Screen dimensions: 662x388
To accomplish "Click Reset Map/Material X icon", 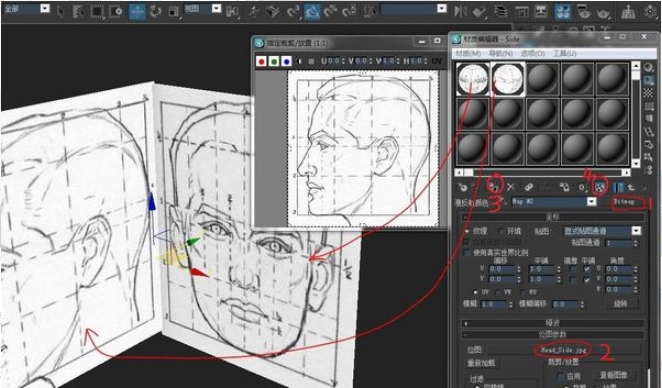I will 511,187.
